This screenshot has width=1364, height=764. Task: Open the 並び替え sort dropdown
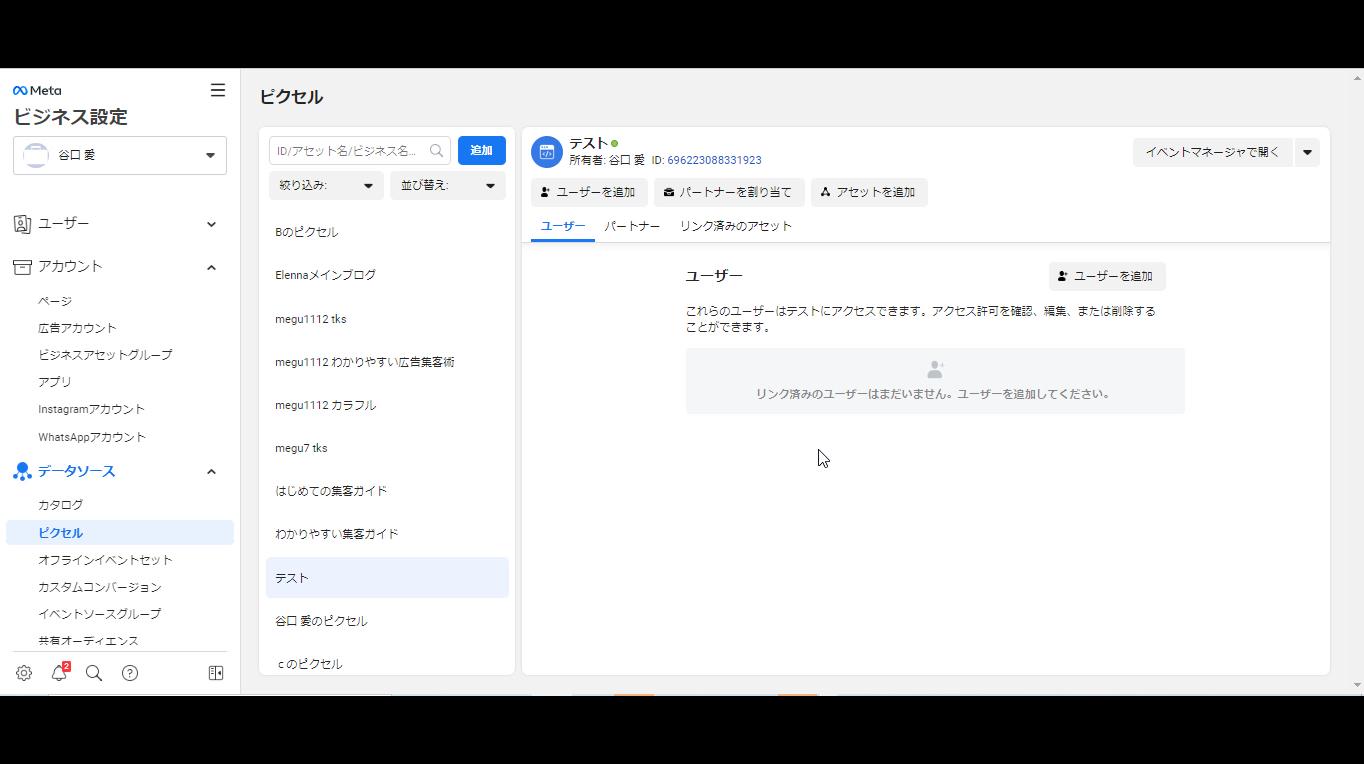tap(448, 185)
